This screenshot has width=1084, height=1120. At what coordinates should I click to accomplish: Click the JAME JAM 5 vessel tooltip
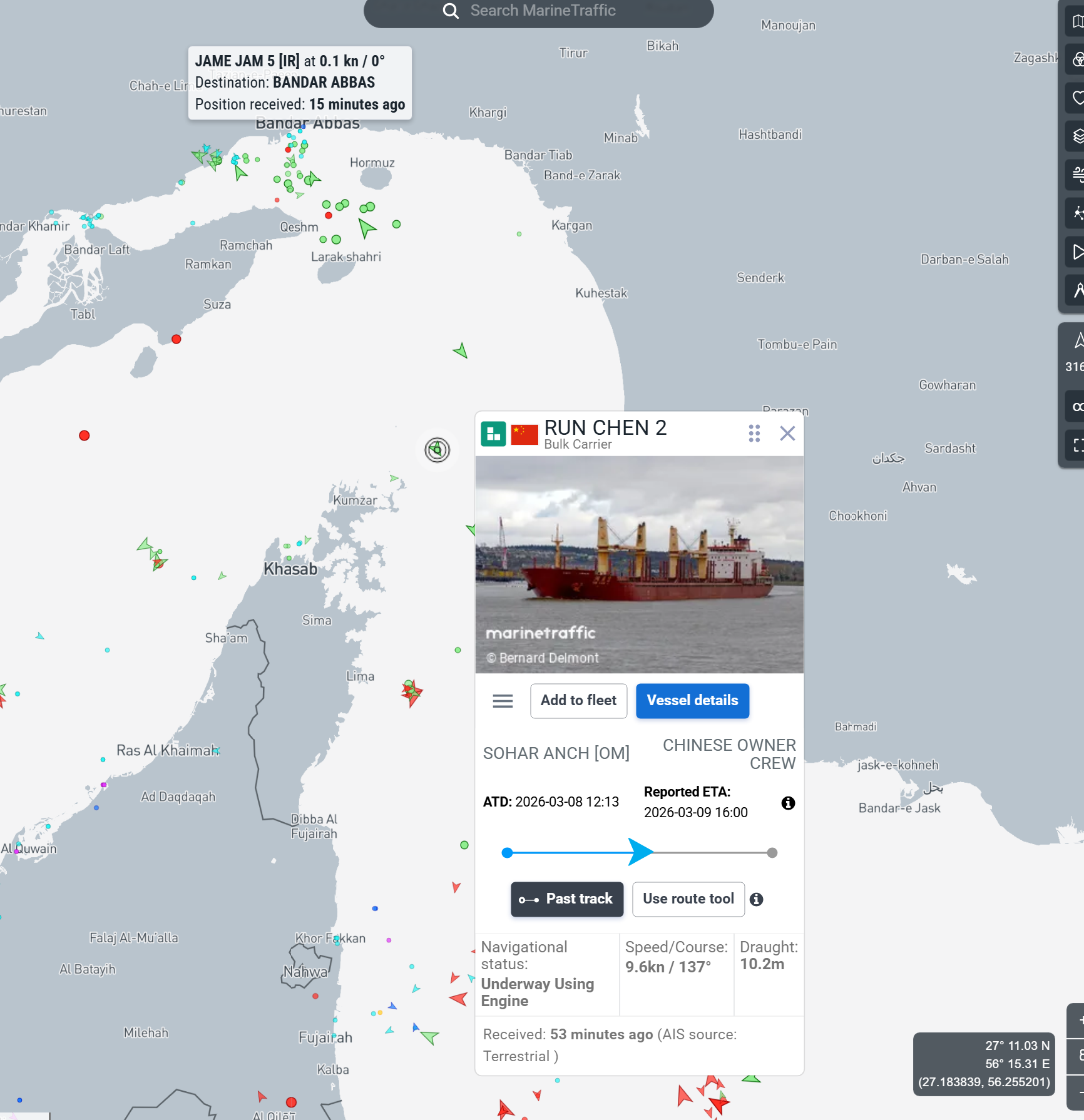pos(300,83)
